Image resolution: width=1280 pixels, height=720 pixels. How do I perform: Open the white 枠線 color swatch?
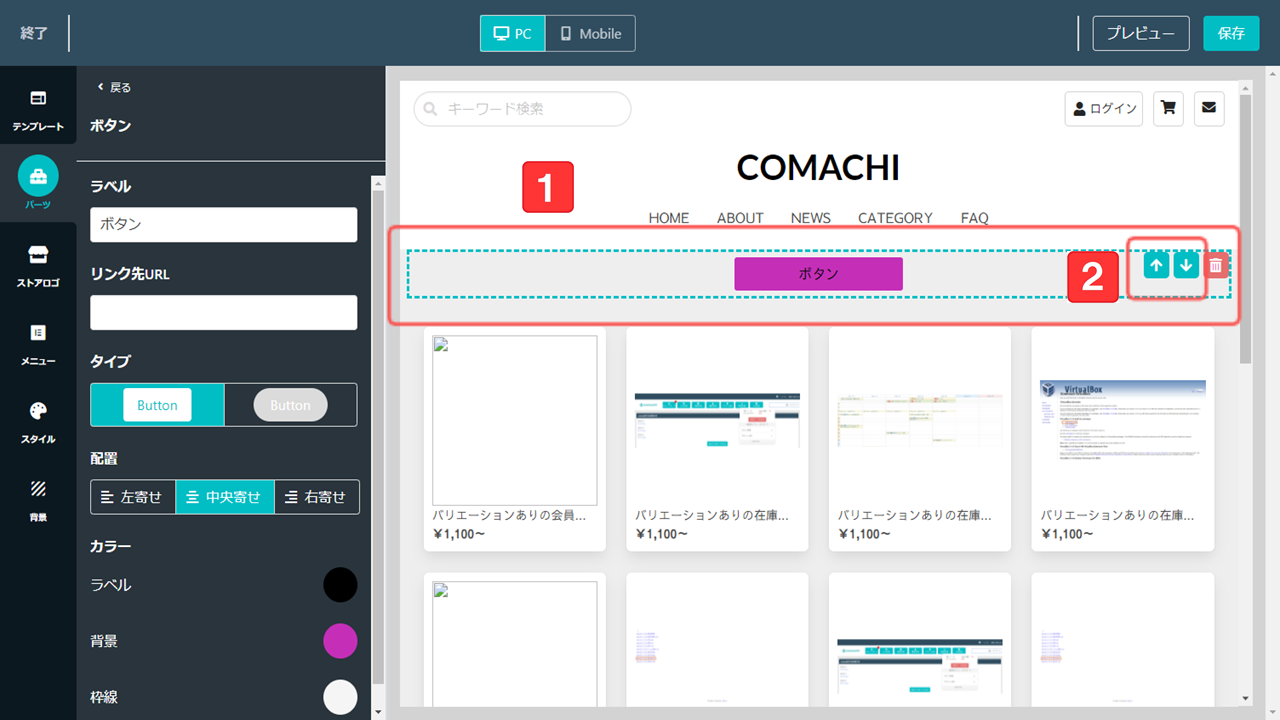point(340,697)
